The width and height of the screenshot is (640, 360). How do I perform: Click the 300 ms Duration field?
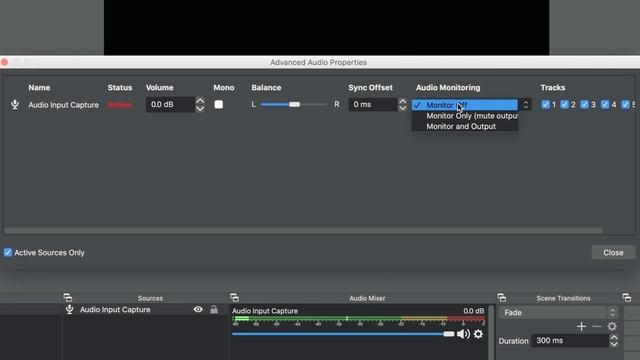[570, 340]
